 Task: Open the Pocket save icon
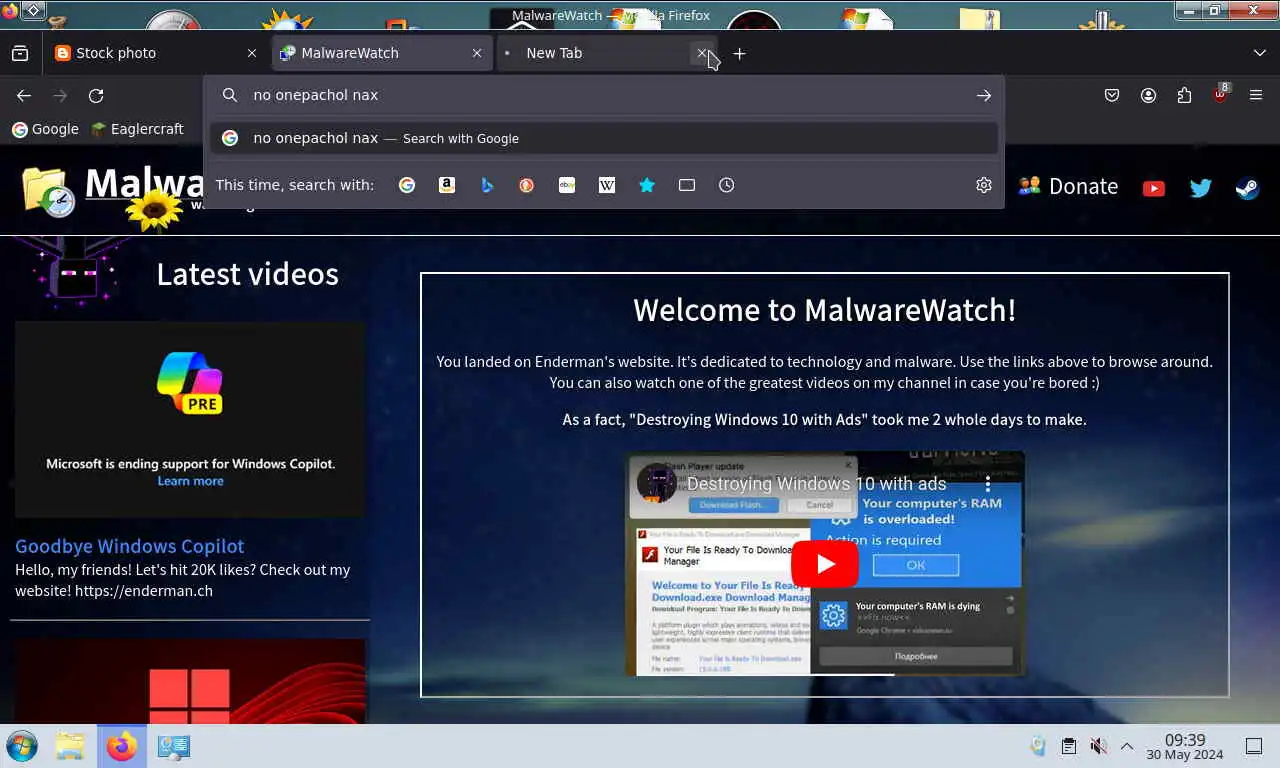tap(1112, 95)
